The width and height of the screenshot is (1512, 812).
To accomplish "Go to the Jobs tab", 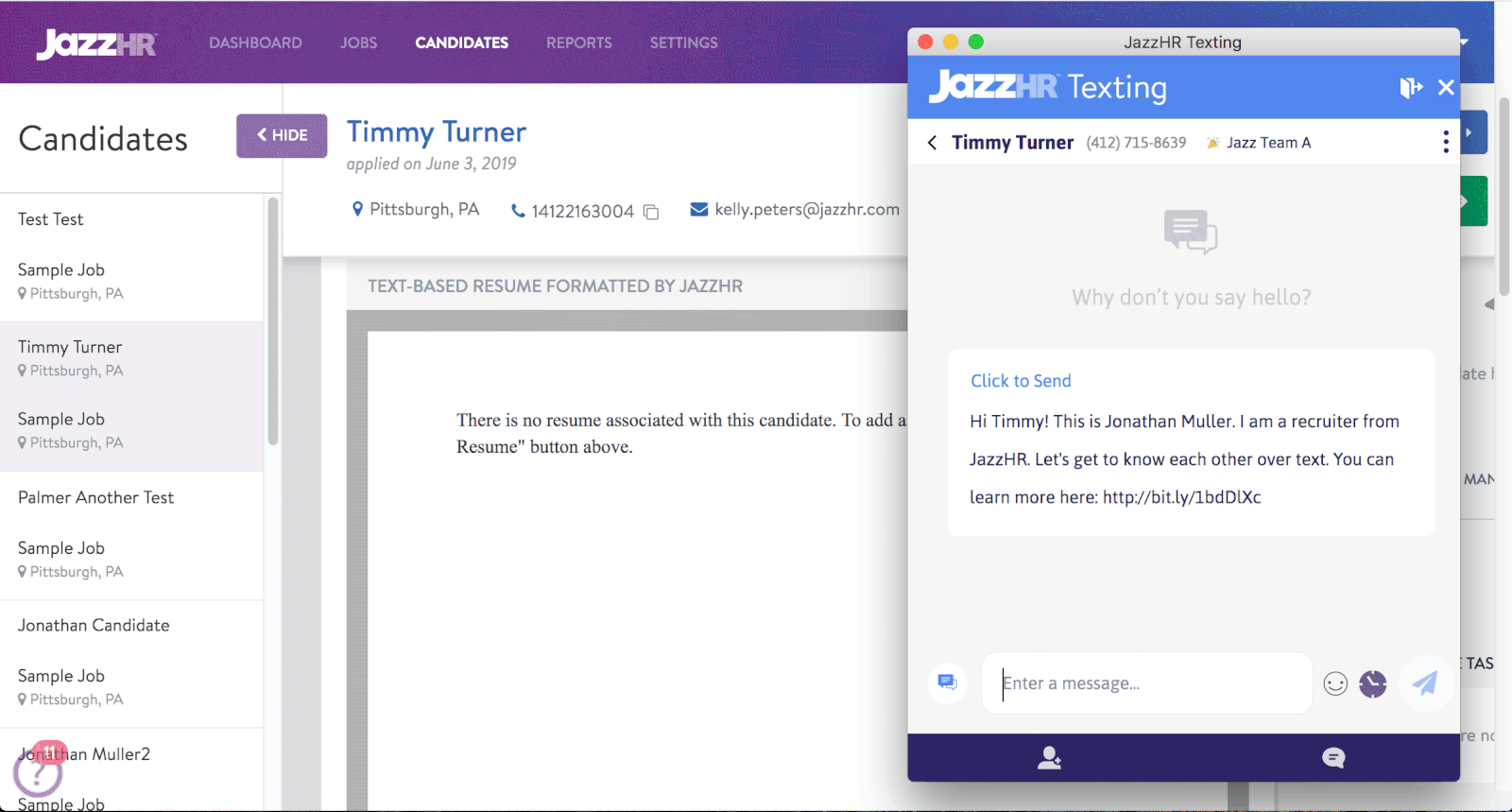I will [x=358, y=43].
